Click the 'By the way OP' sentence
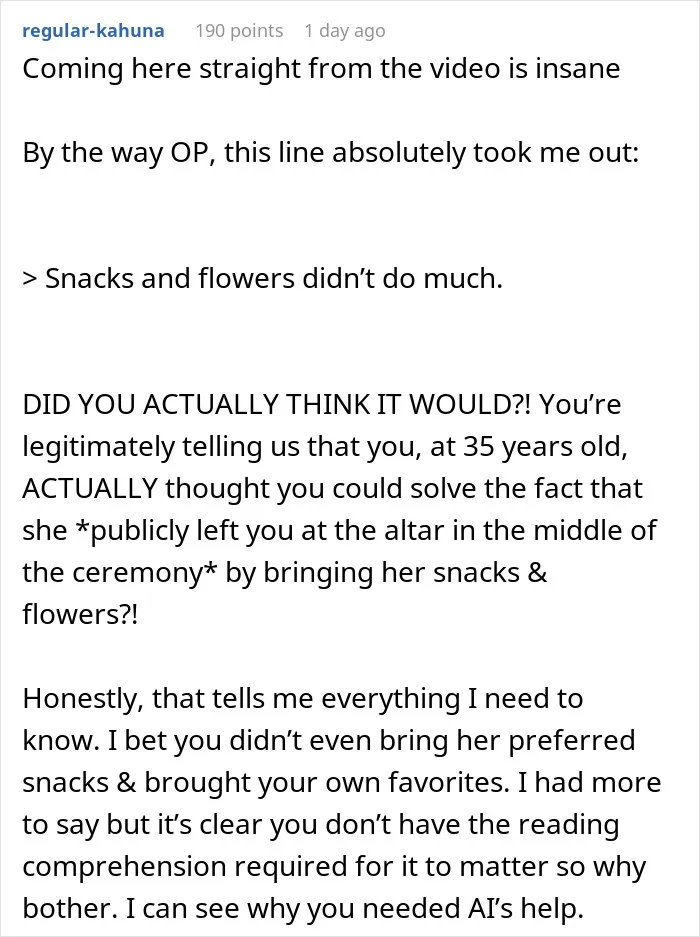The height and width of the screenshot is (937, 700). pyautogui.click(x=331, y=153)
